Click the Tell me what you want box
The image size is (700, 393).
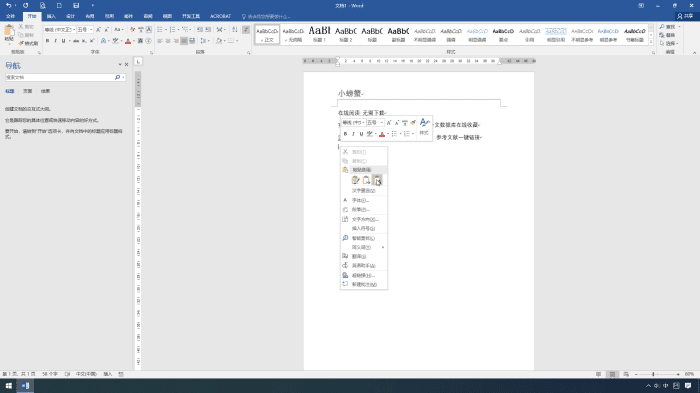(x=266, y=16)
